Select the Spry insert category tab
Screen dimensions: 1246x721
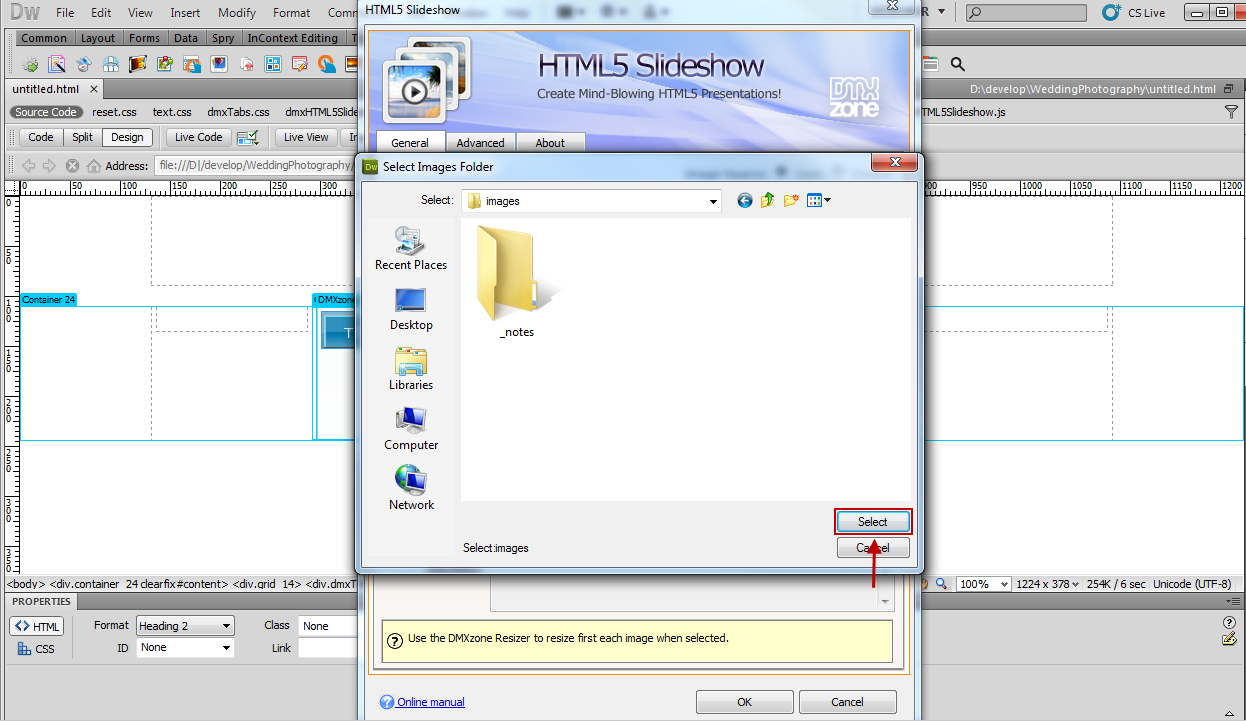point(223,38)
